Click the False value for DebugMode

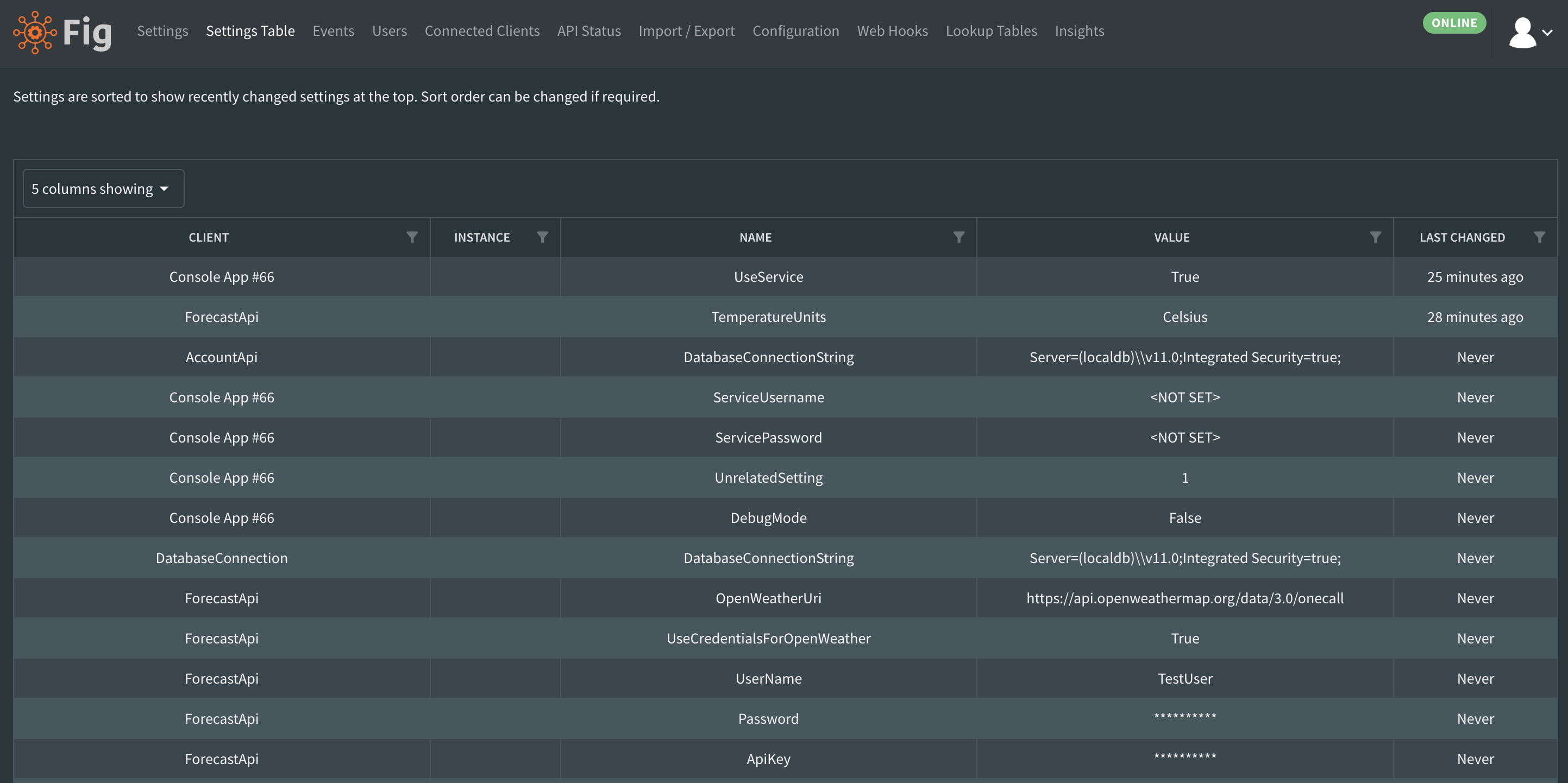pyautogui.click(x=1185, y=517)
